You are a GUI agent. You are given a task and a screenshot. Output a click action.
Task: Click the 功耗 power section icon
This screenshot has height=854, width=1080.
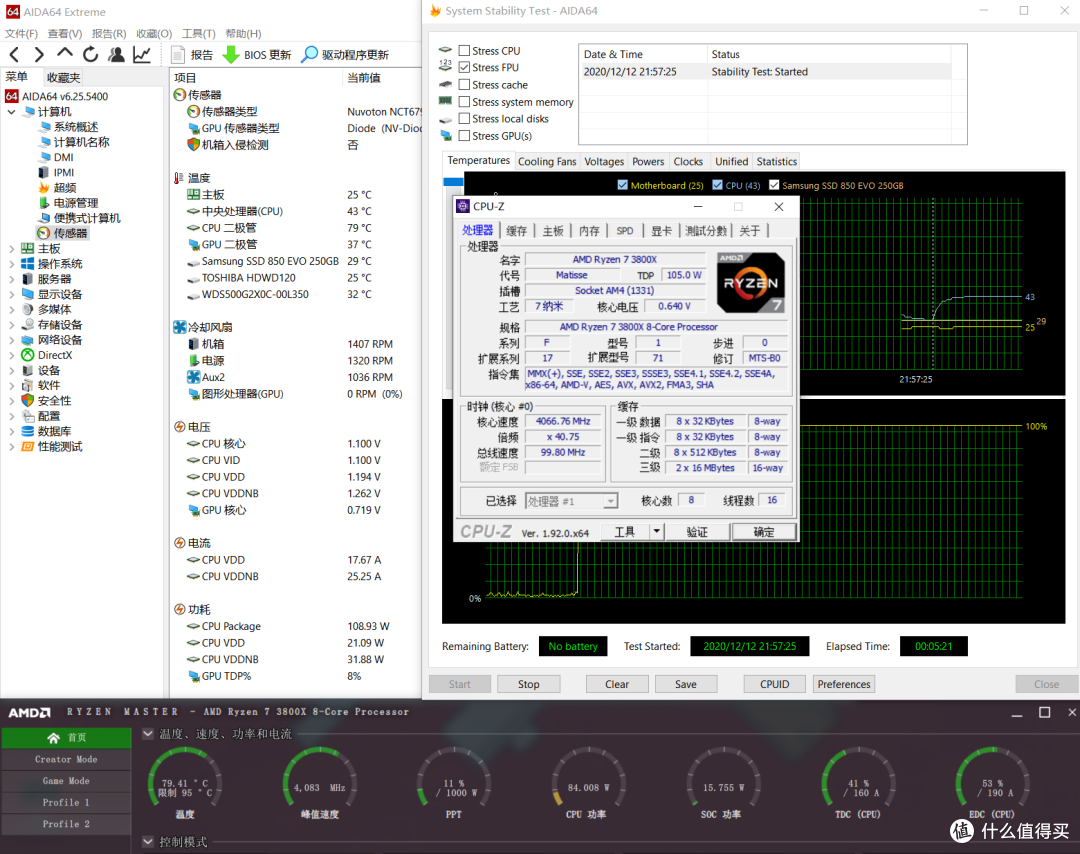[180, 610]
